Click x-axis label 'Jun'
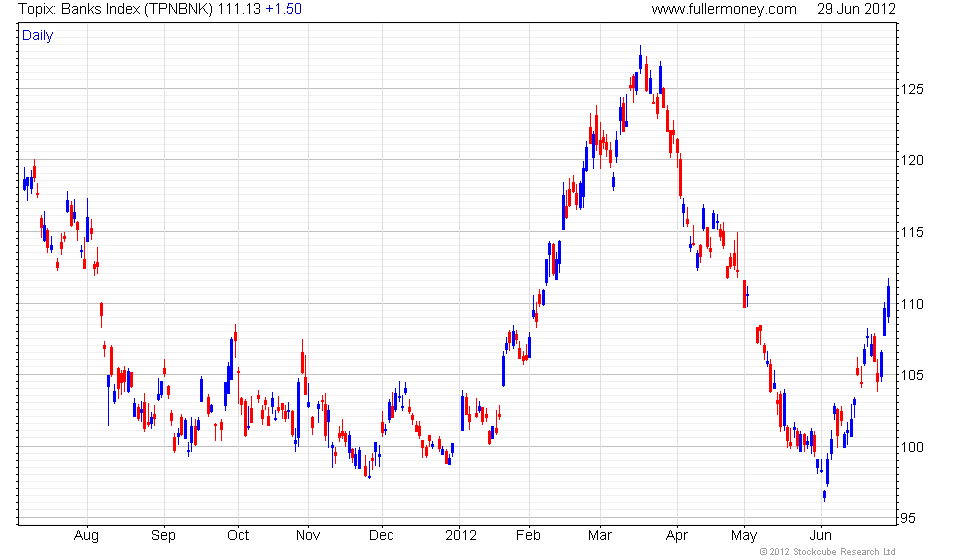This screenshot has width=980, height=560. (821, 536)
